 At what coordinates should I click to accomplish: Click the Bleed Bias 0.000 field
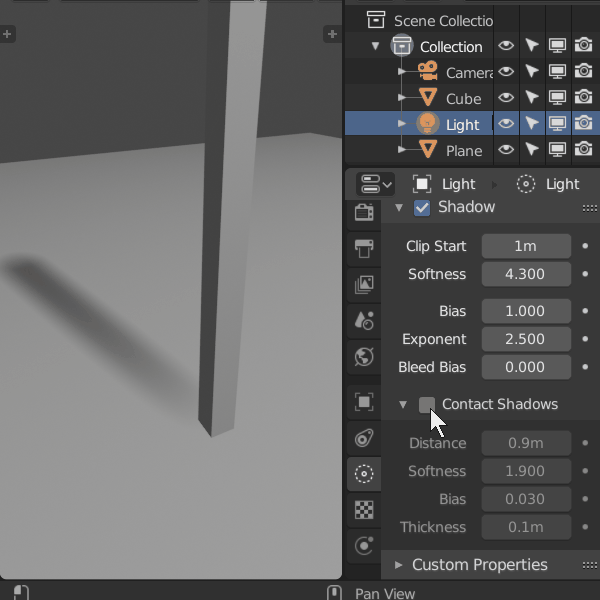click(x=526, y=367)
